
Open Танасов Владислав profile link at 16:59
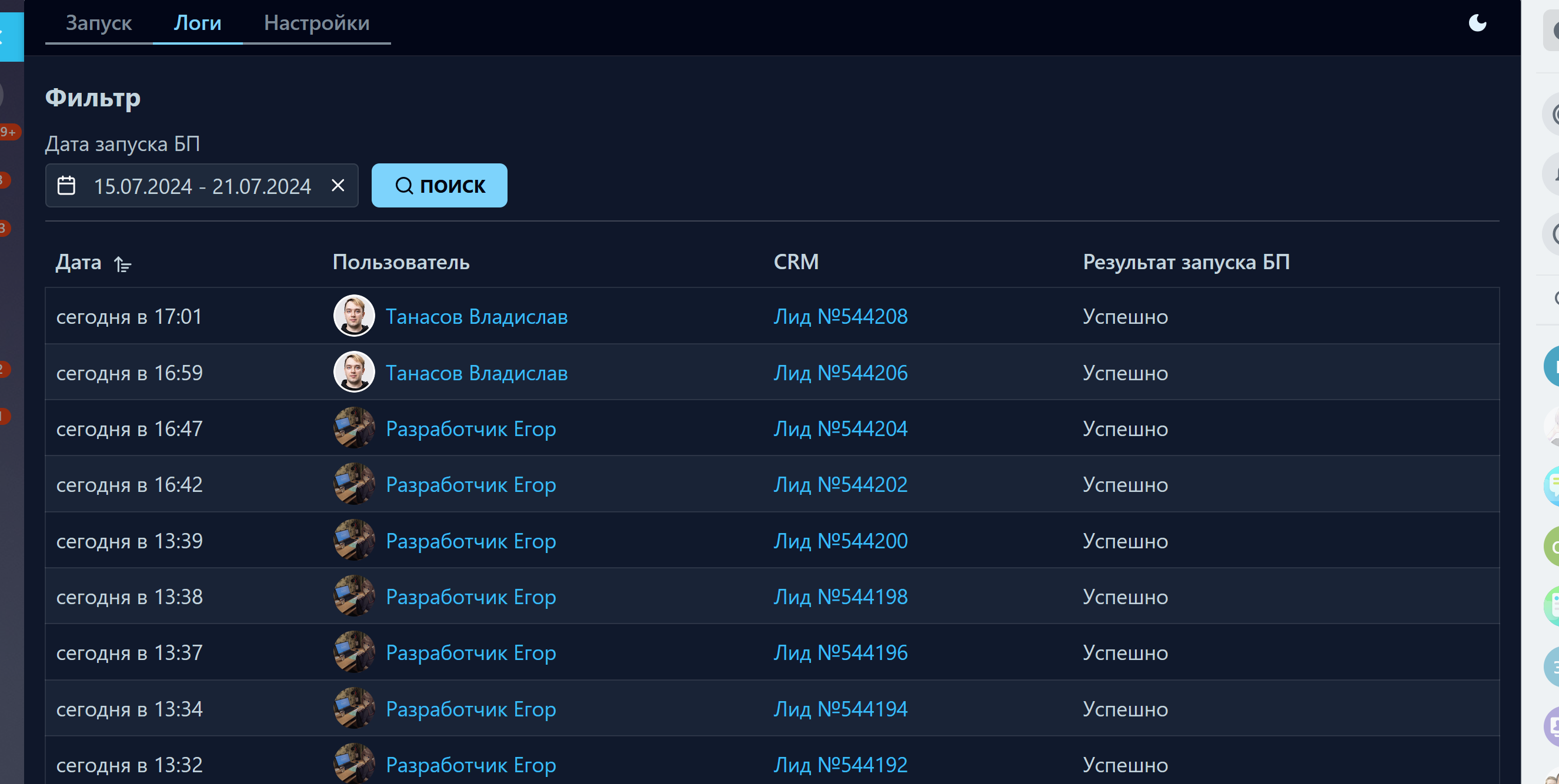tap(476, 373)
